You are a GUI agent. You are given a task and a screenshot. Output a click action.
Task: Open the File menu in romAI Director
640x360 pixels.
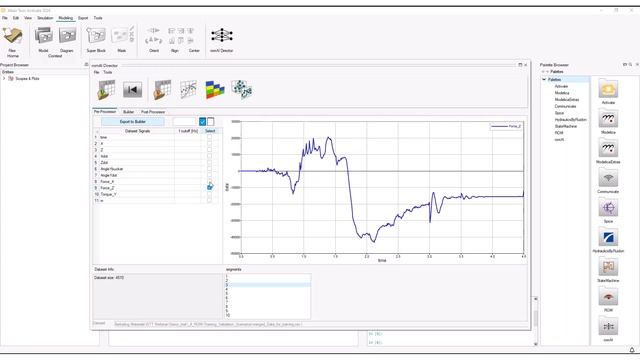96,72
